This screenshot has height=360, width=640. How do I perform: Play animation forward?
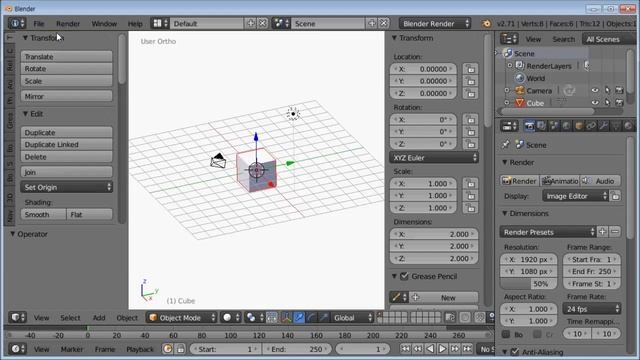(x=442, y=349)
